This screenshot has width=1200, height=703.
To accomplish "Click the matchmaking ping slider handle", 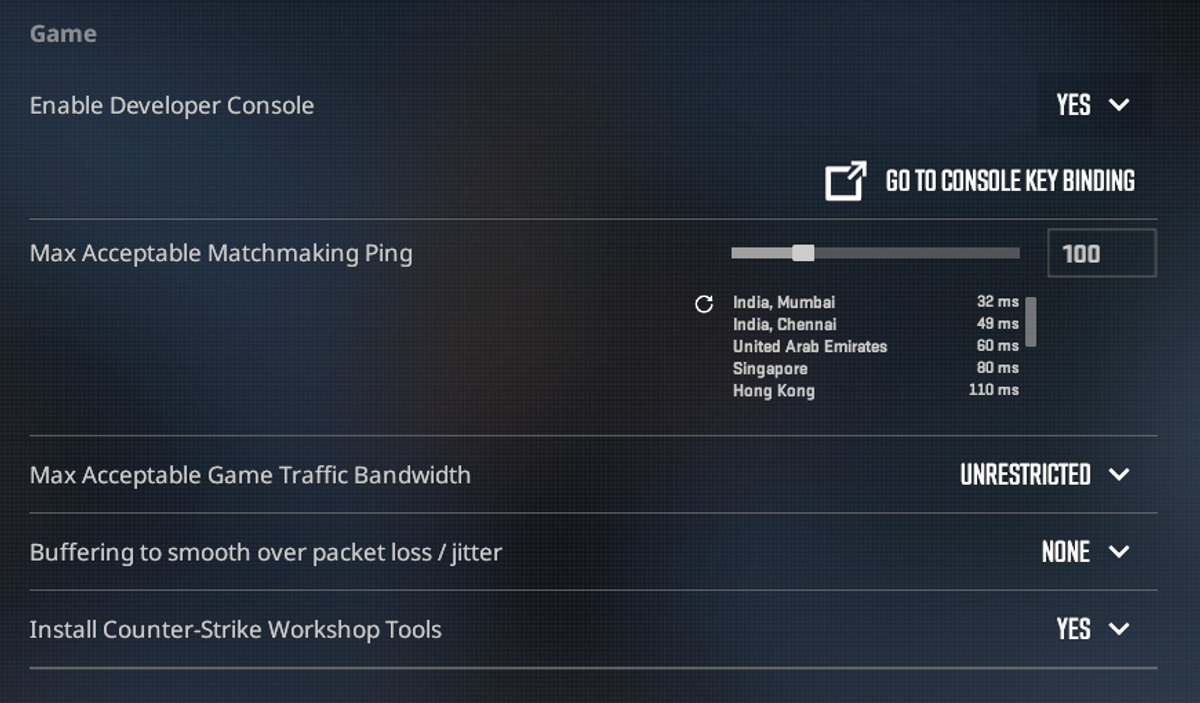I will click(x=803, y=253).
